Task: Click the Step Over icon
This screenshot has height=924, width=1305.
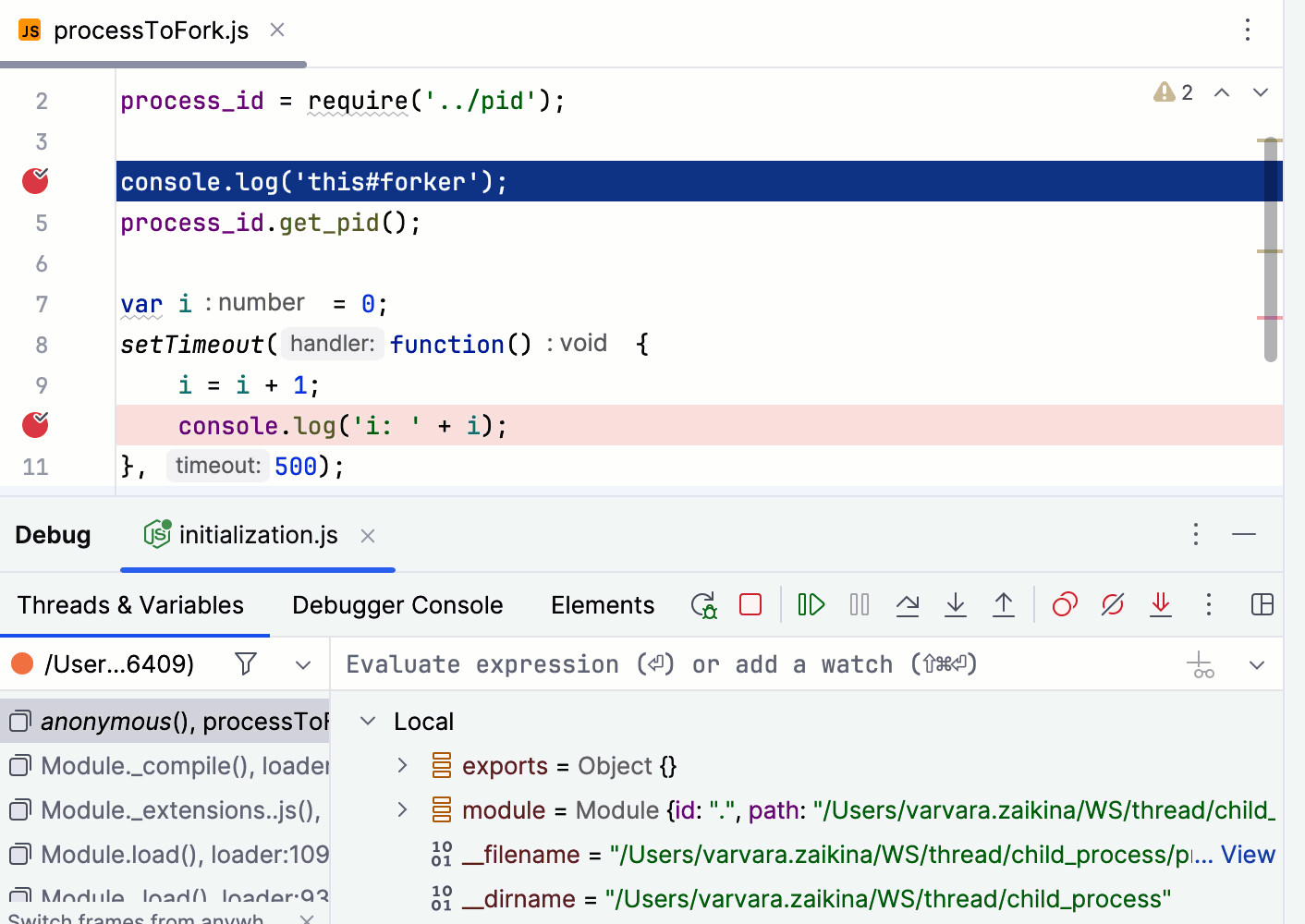Action: (x=908, y=605)
